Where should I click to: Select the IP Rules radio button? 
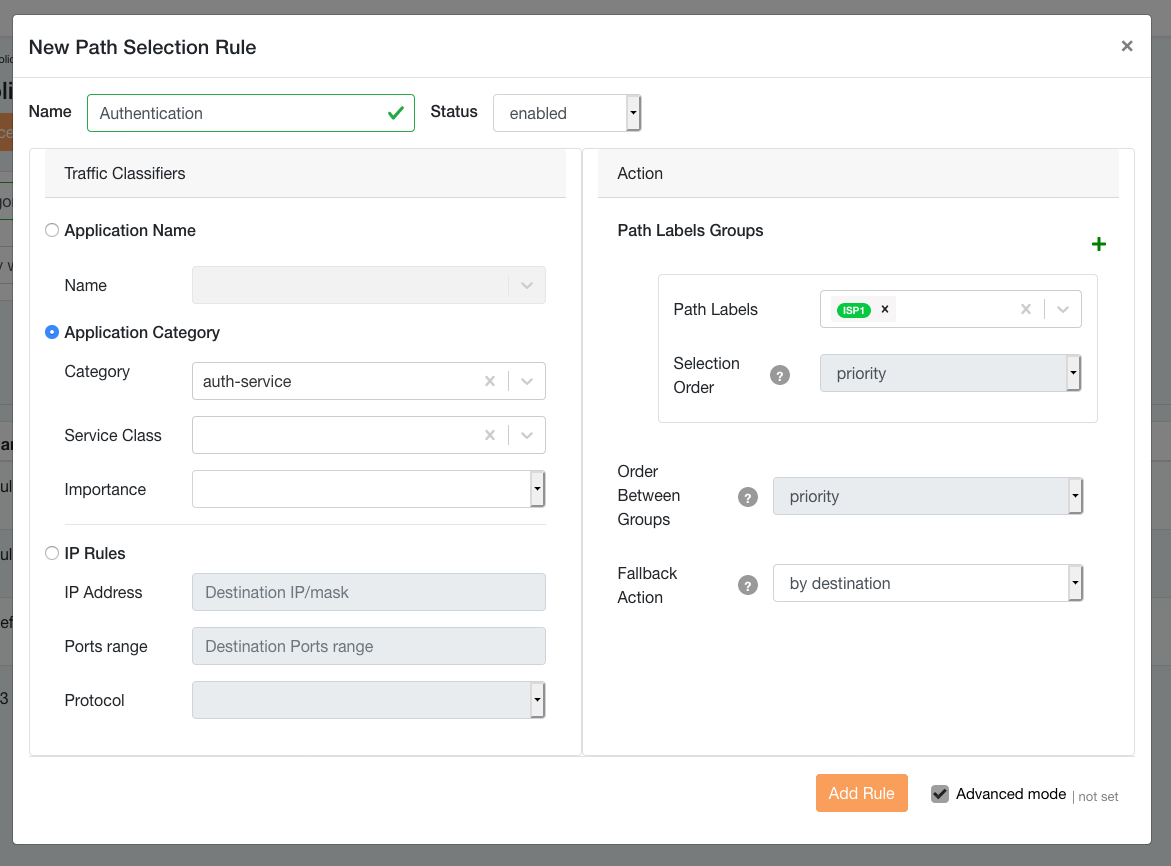(52, 554)
